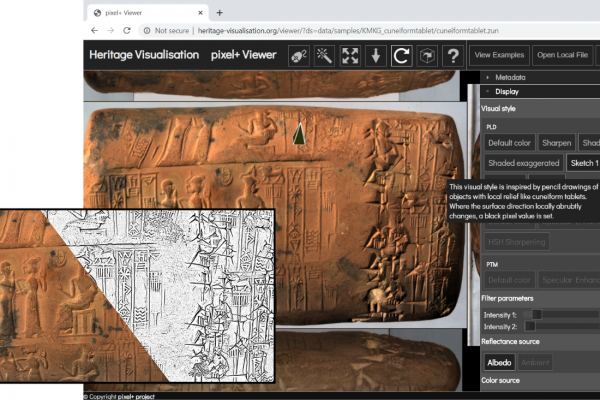Adjust the Intensity 1 slider
Screen dimensions: 600x400
click(x=536, y=314)
